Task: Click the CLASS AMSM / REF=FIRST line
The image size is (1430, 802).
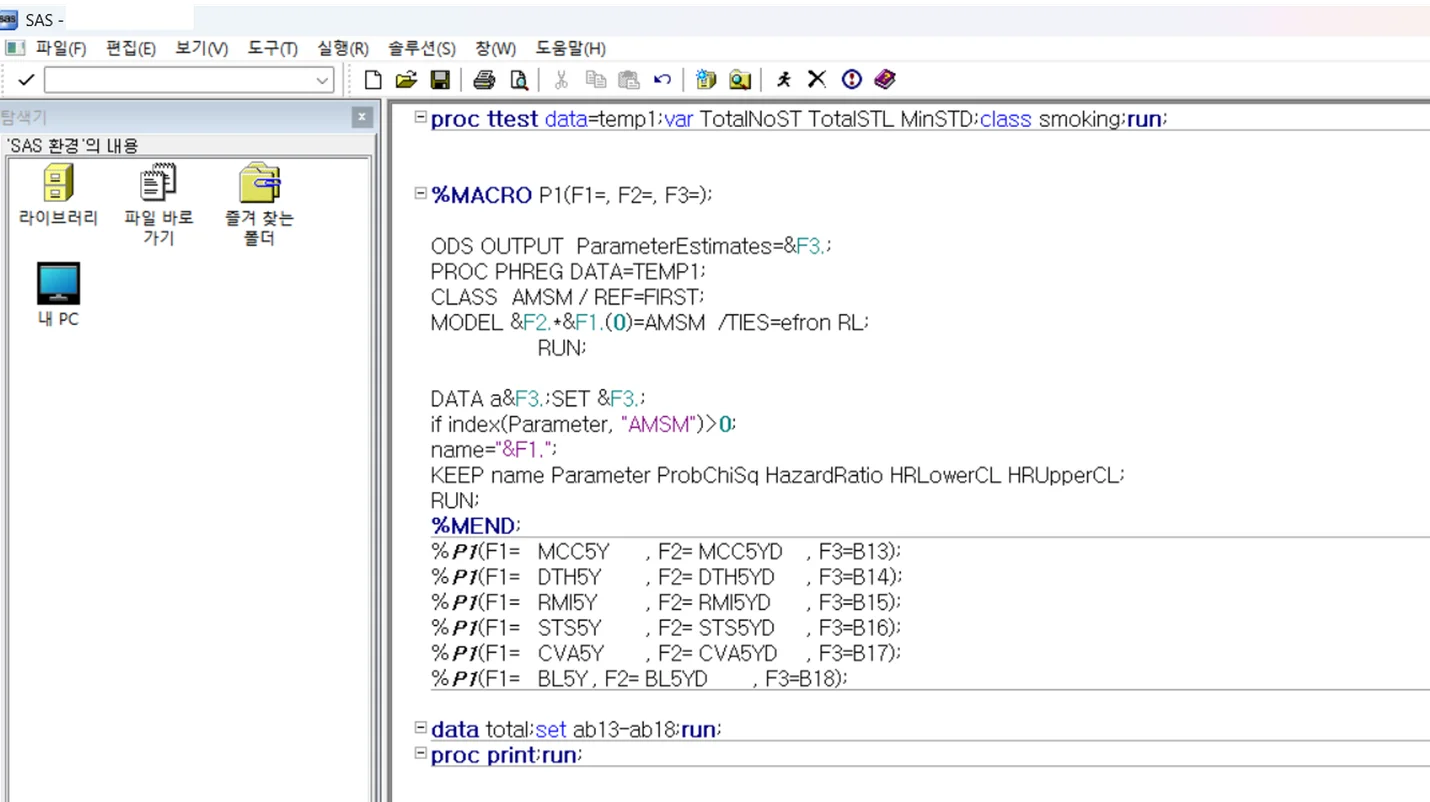Action: point(567,297)
